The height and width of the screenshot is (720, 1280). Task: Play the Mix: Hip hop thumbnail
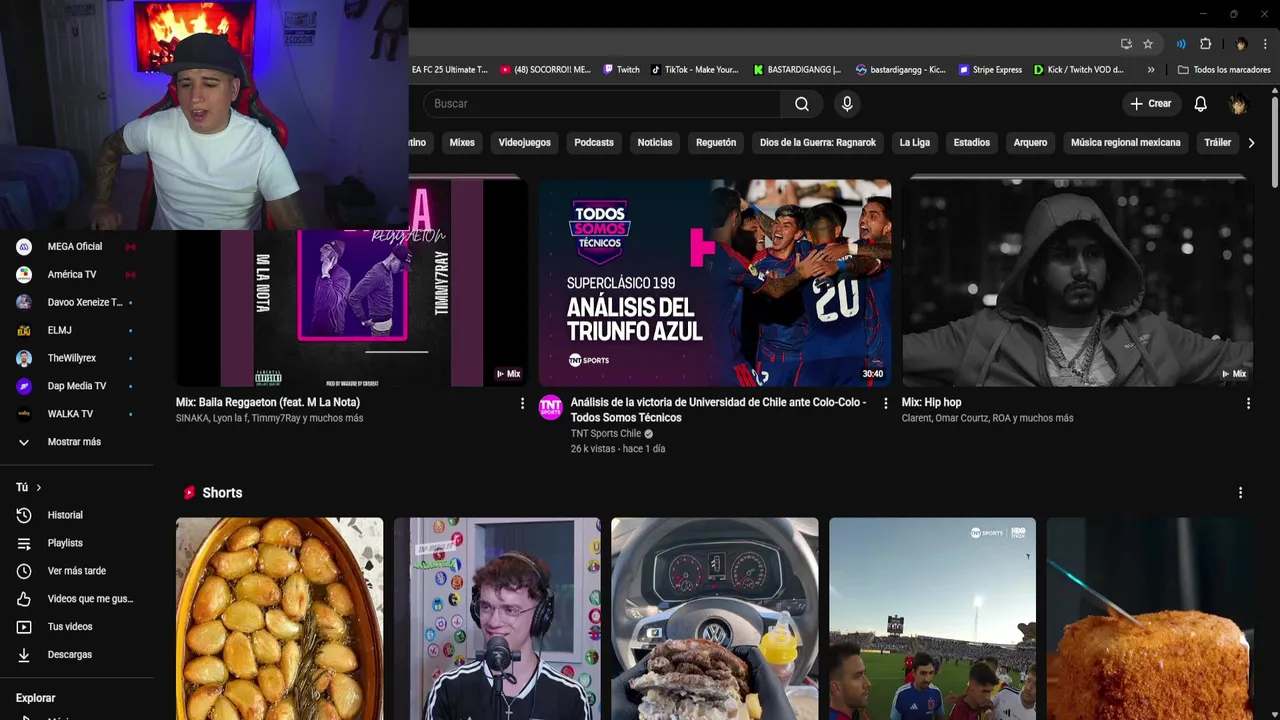[1078, 283]
